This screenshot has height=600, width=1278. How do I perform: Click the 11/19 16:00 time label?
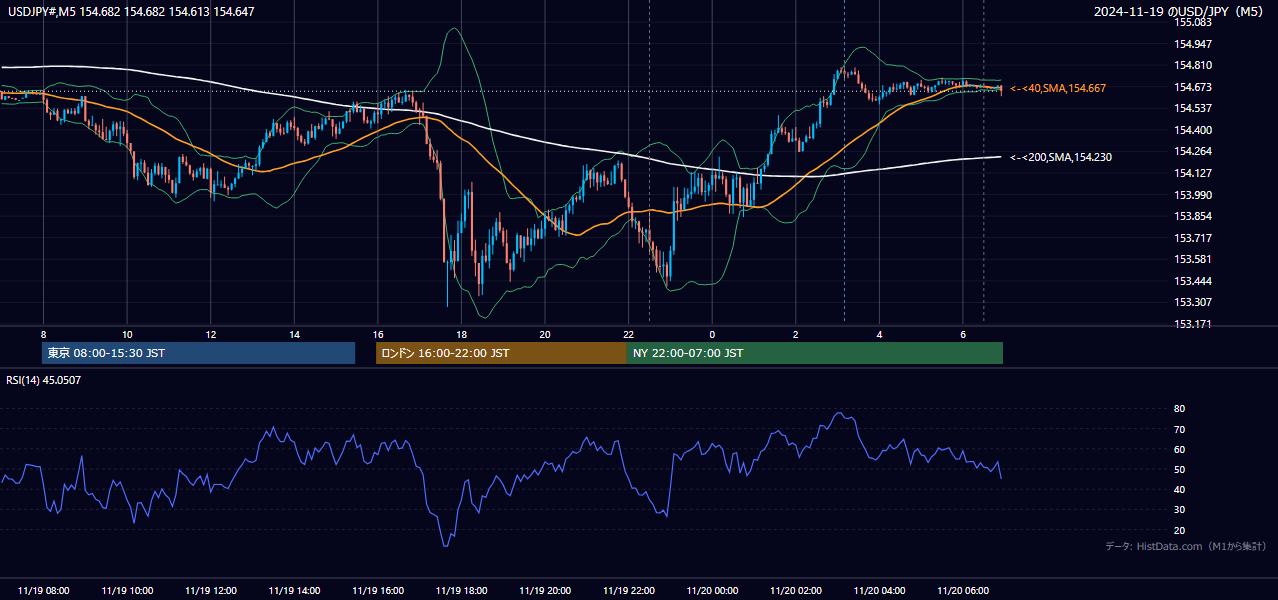[378, 591]
